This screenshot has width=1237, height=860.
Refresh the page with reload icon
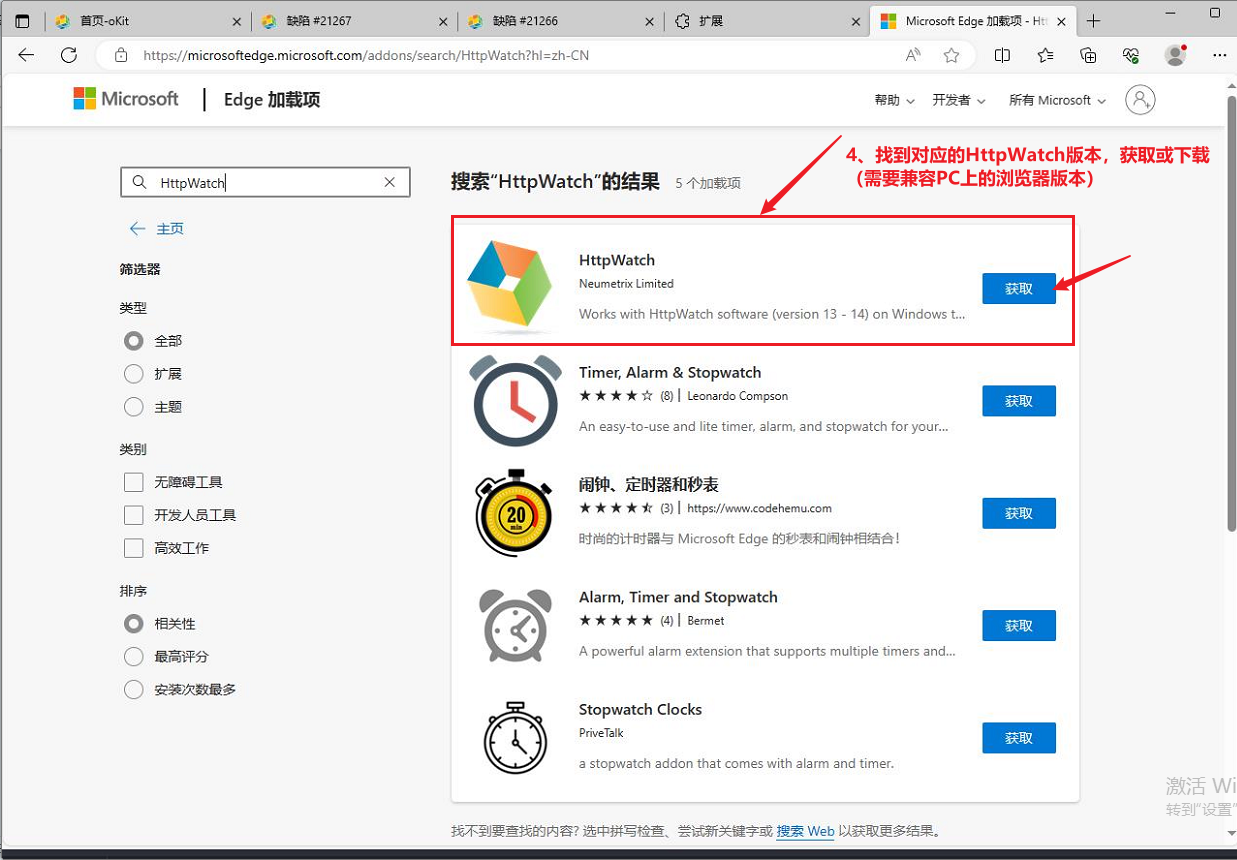click(x=69, y=55)
